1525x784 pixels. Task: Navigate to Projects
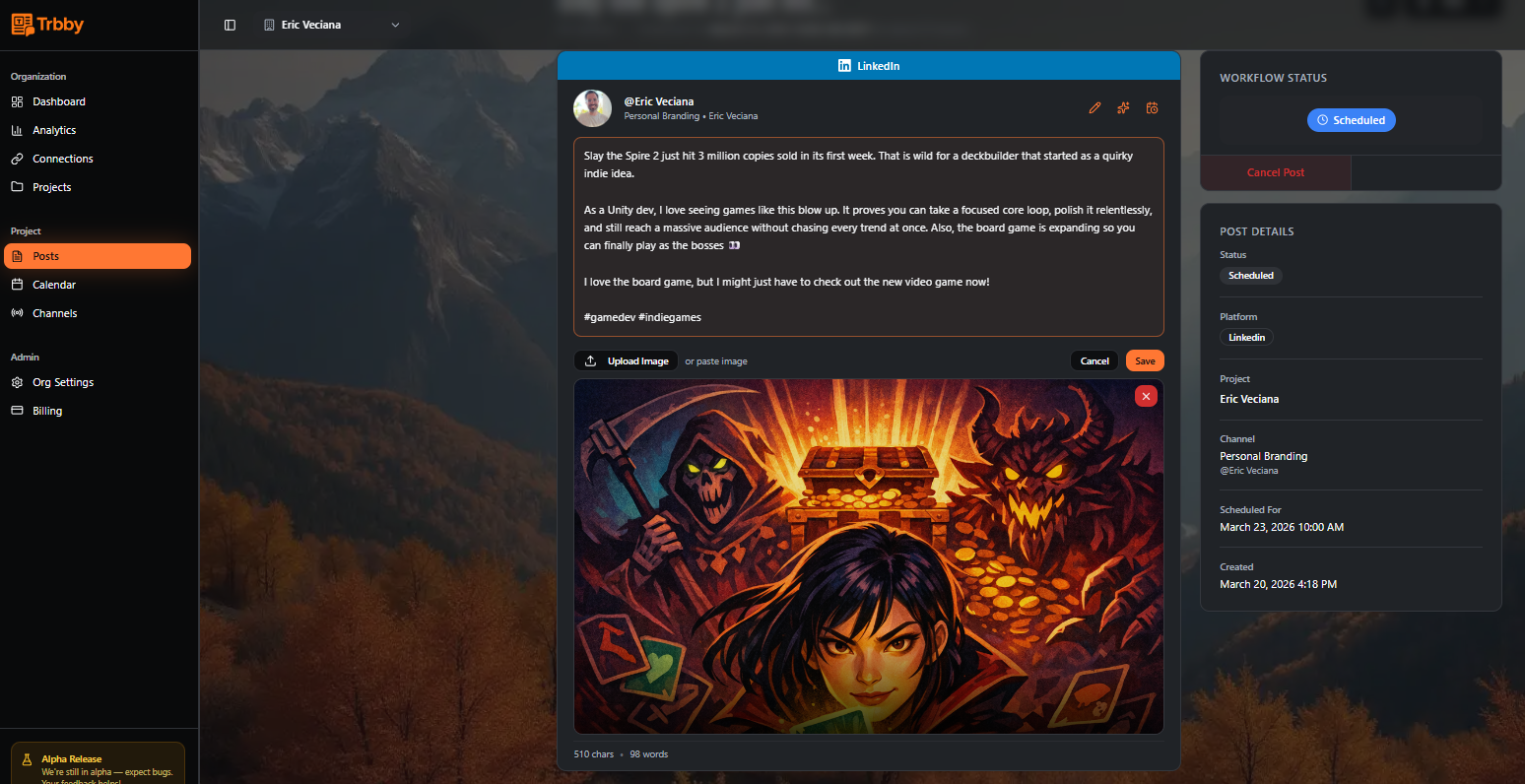(x=98, y=187)
